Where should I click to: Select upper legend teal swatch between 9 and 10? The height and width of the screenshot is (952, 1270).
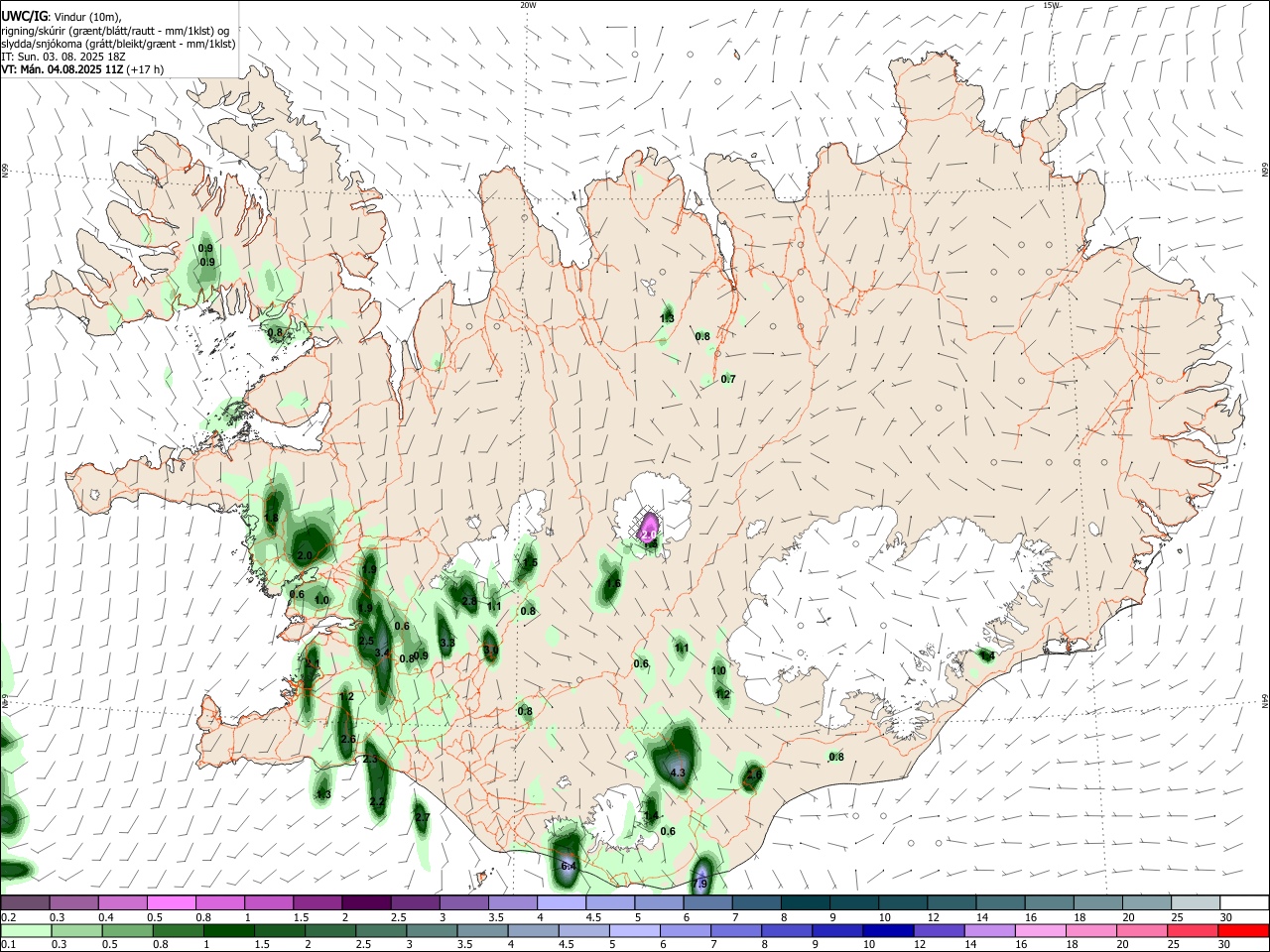tap(852, 902)
